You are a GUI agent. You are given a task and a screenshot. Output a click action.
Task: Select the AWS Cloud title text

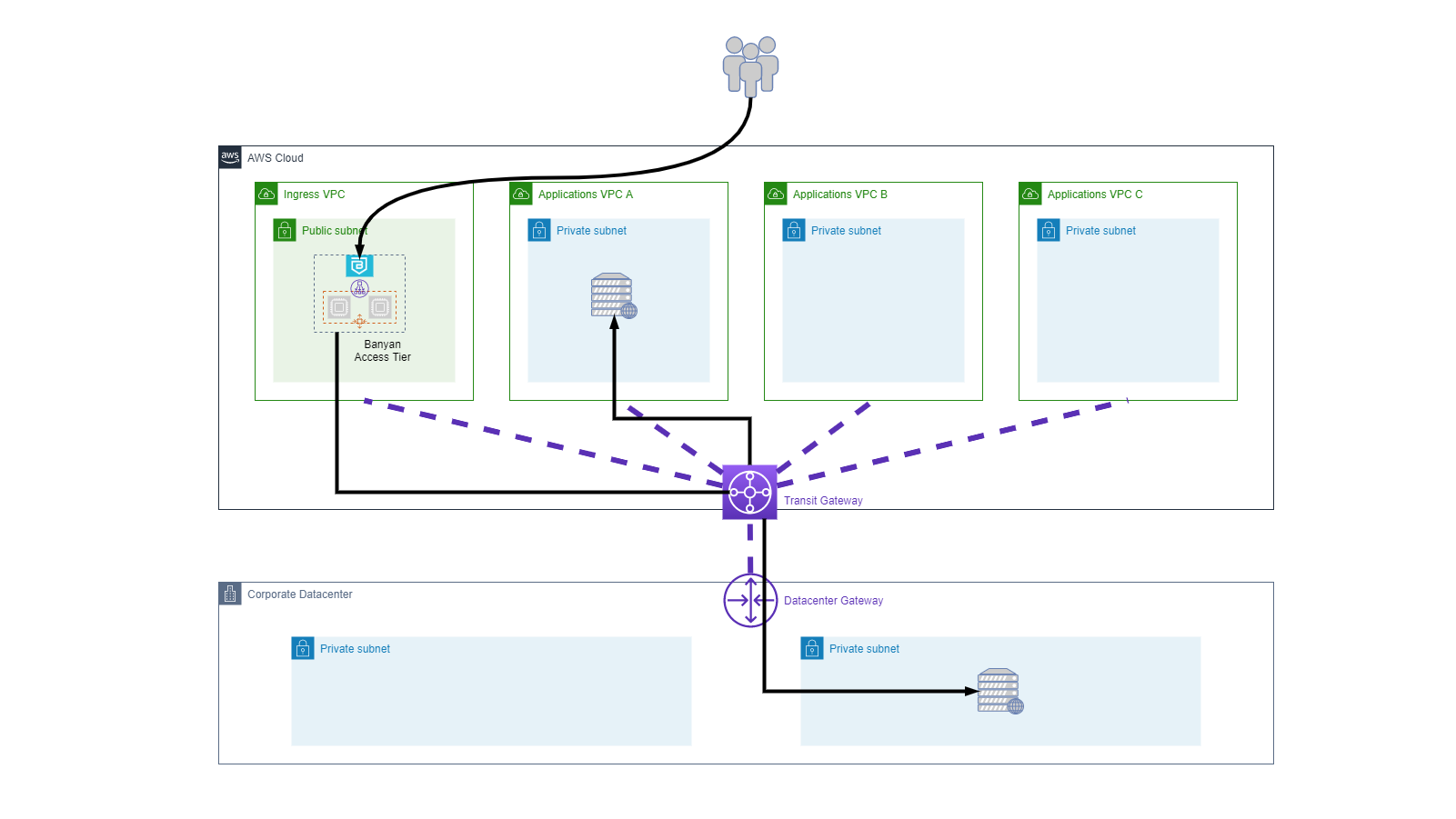(276, 158)
